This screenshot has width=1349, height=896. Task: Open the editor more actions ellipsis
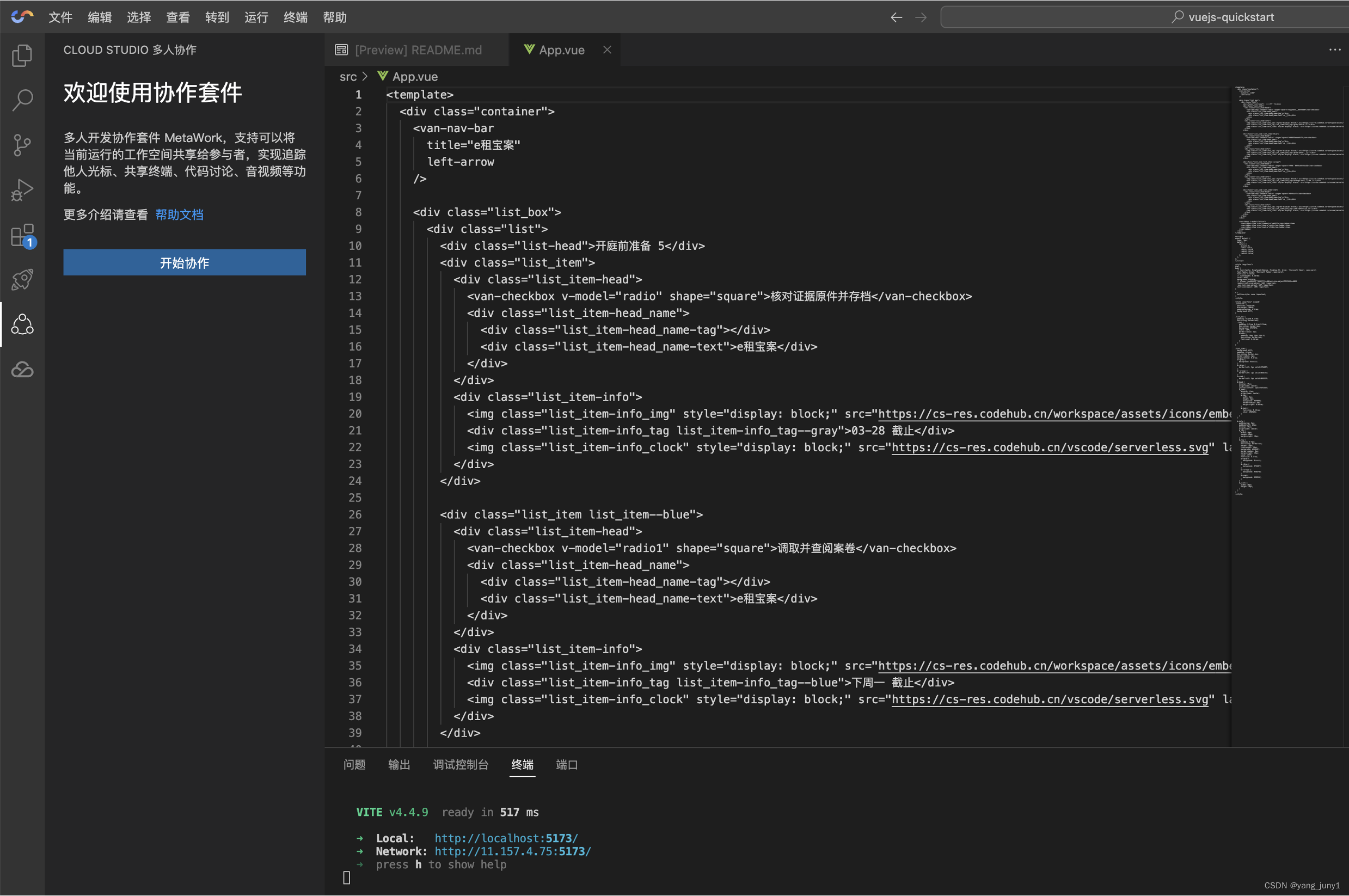[x=1334, y=50]
